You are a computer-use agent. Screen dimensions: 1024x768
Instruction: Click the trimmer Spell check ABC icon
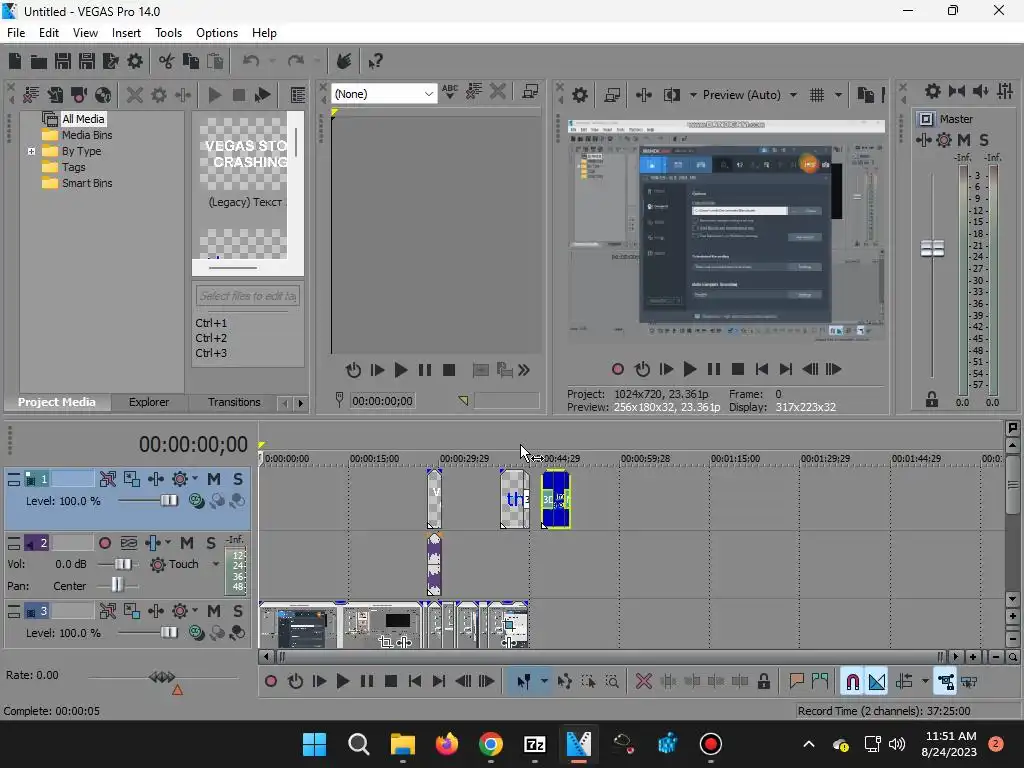click(x=450, y=91)
